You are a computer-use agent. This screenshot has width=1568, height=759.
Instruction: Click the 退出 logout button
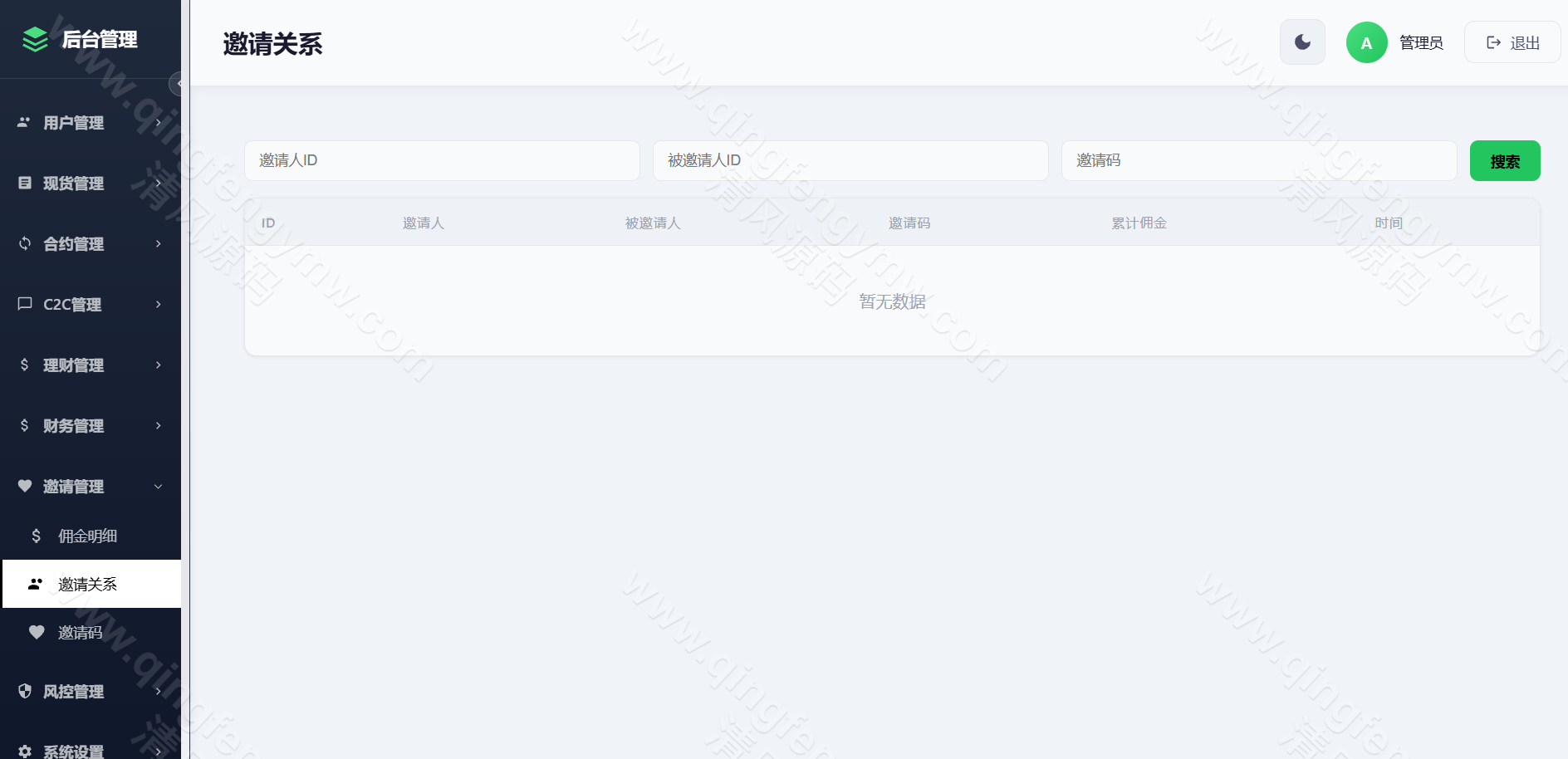(1512, 42)
